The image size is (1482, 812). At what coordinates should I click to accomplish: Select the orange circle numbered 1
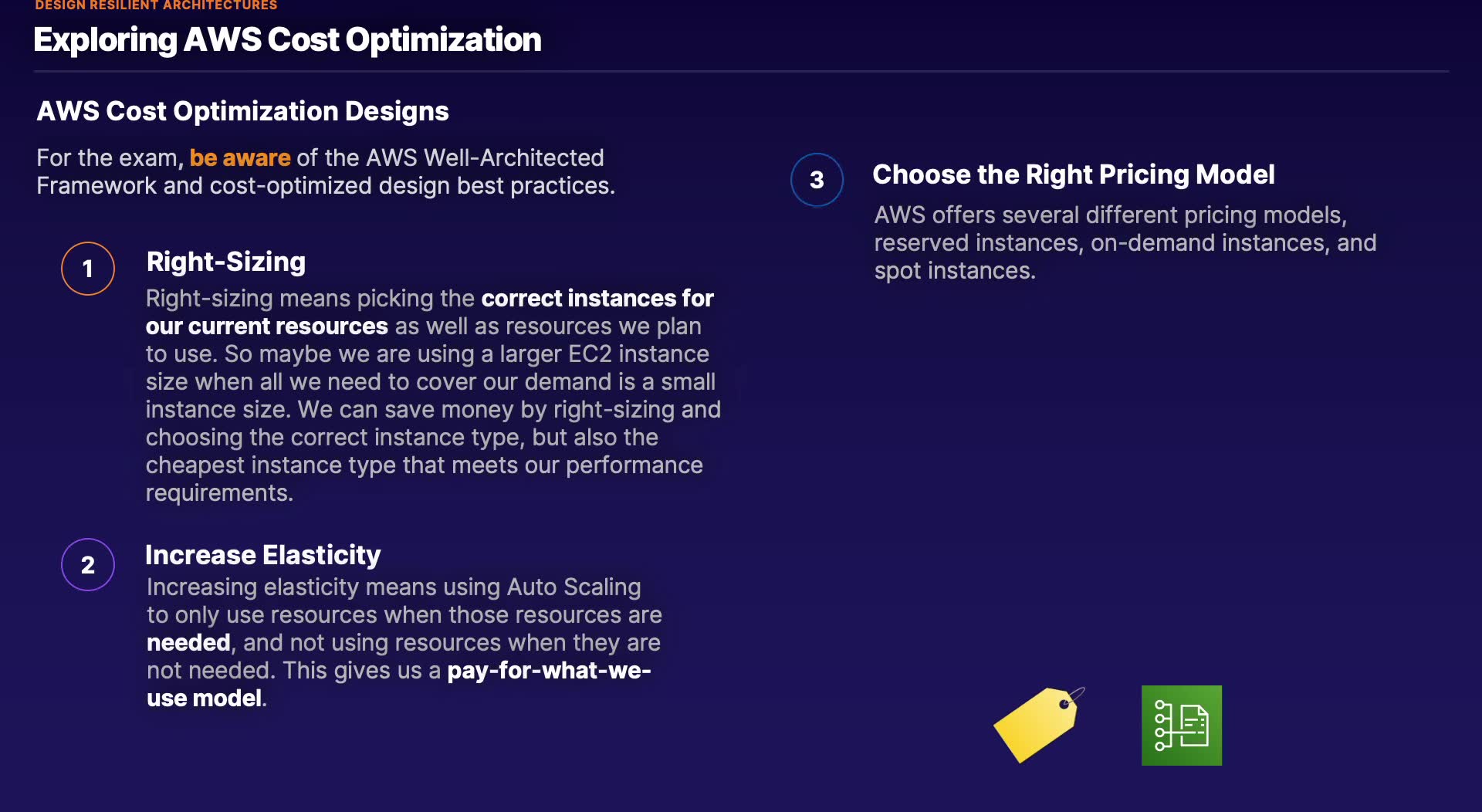[88, 269]
